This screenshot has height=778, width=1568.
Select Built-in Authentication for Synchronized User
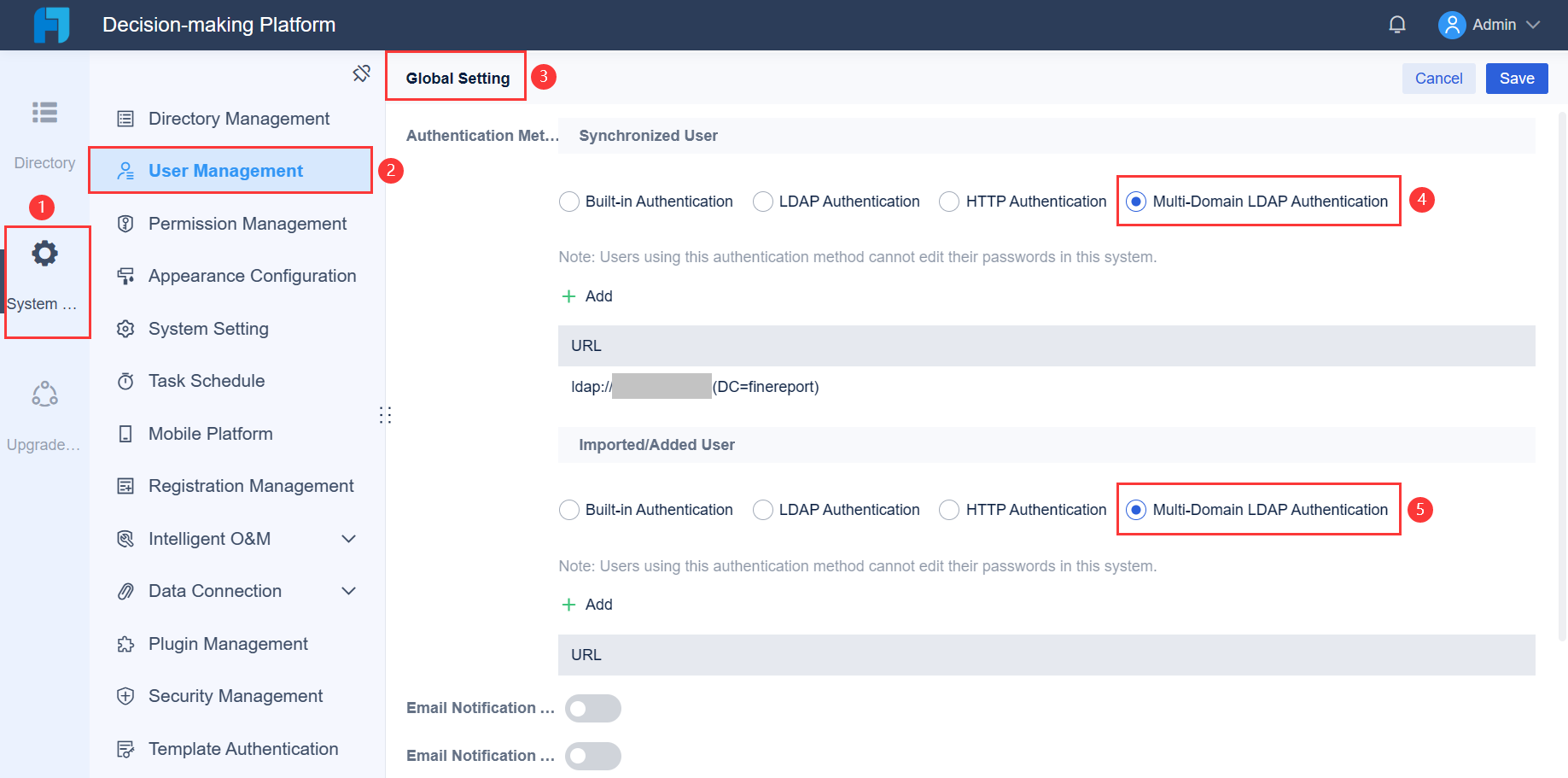tap(569, 201)
